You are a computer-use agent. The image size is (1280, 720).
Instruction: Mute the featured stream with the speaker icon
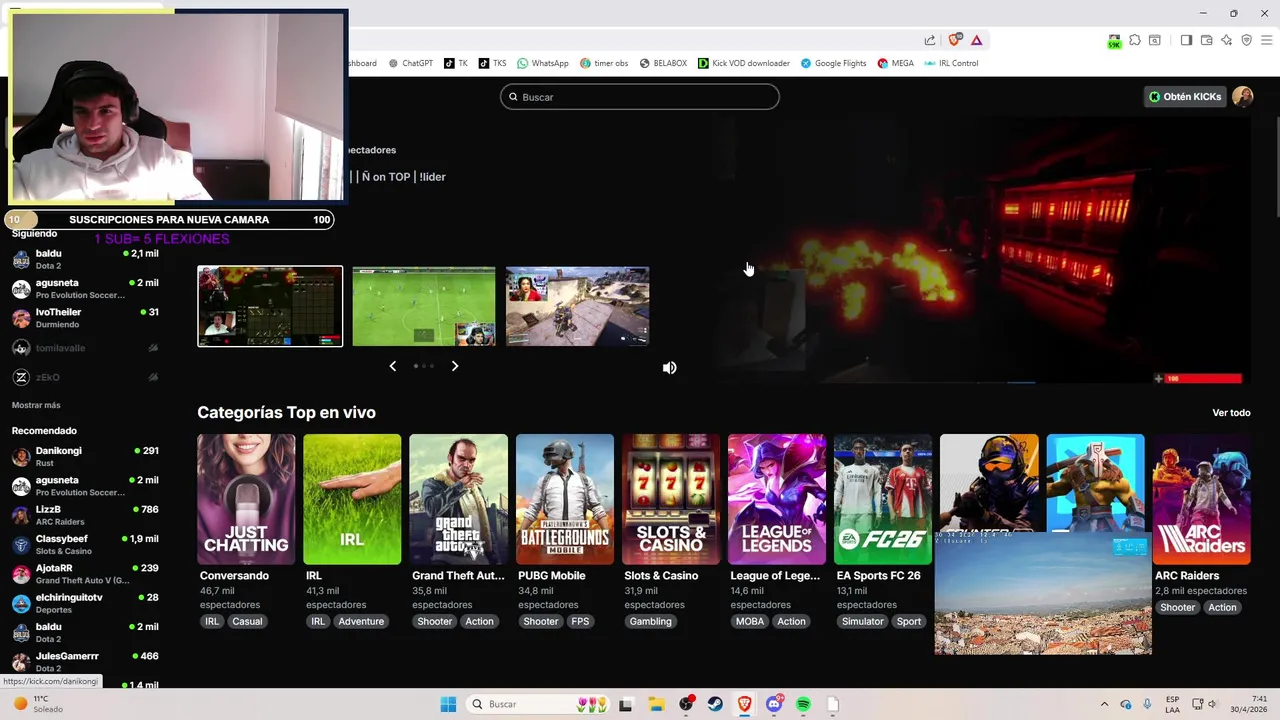click(669, 367)
